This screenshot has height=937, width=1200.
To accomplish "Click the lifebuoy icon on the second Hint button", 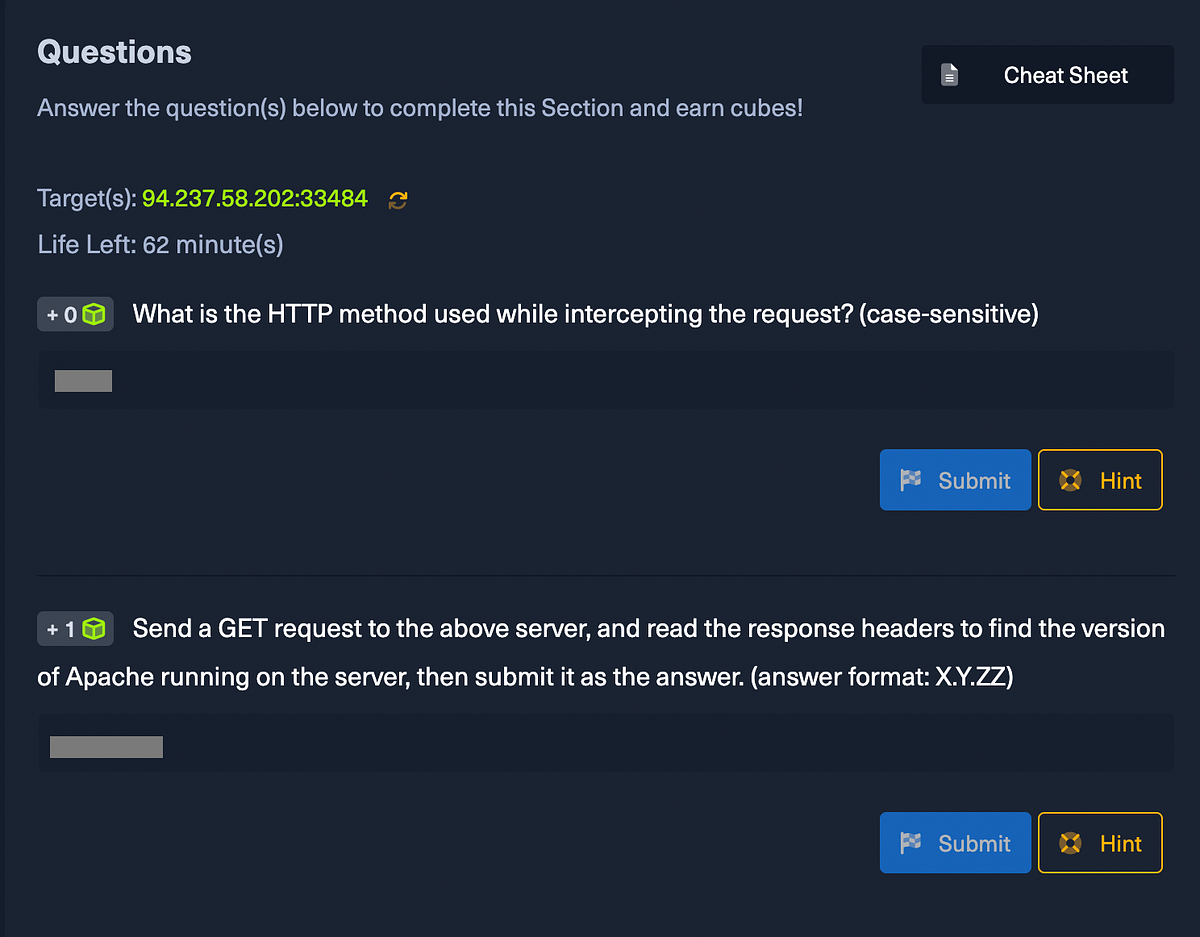I will [1070, 842].
